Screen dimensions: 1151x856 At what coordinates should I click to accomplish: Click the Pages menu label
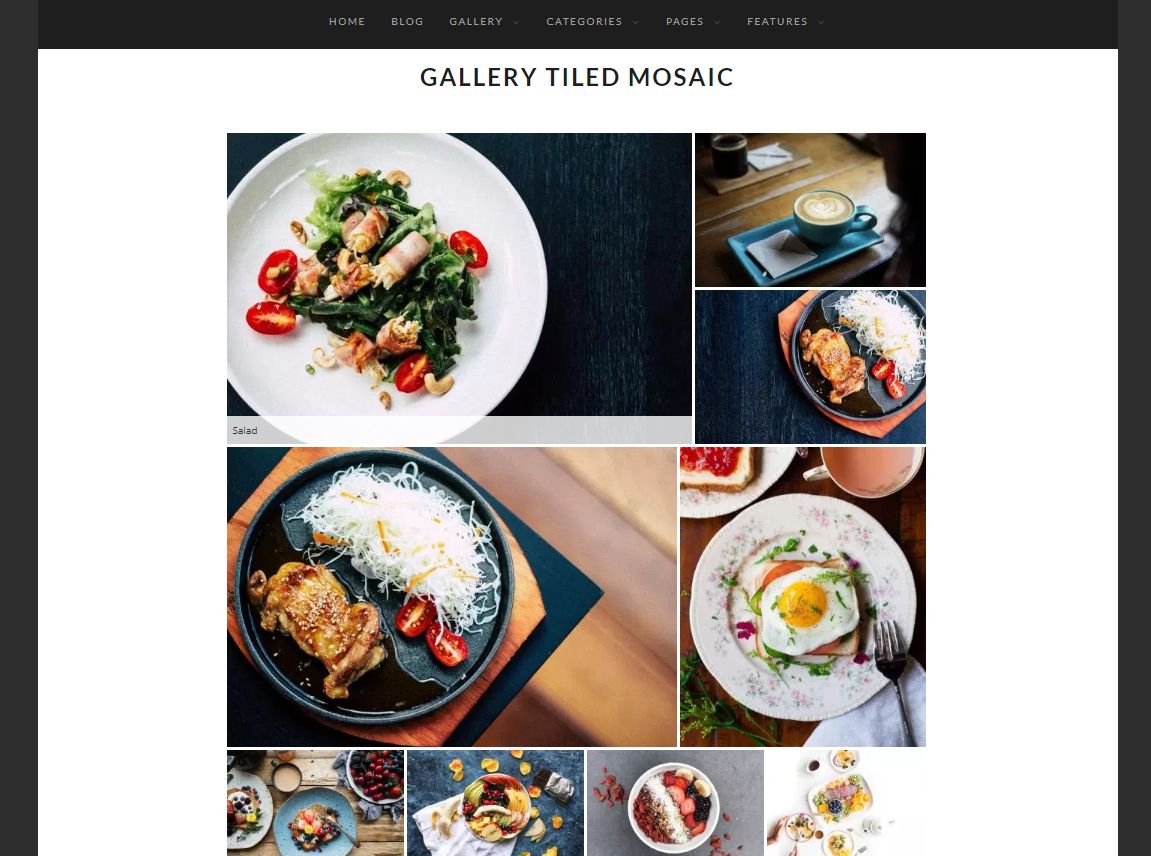[x=684, y=21]
